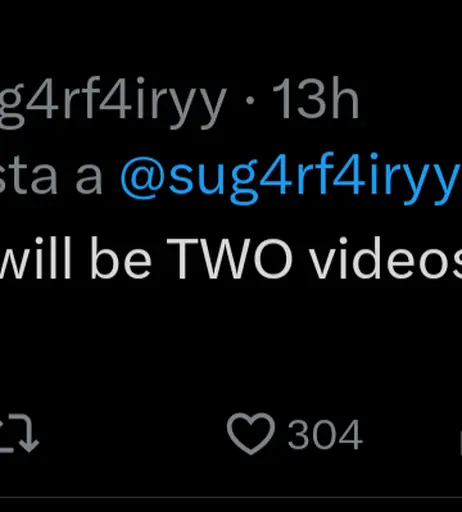Select the capitalized word TWO in tweet
Viewport: 462px width, 512px height.
coord(230,258)
